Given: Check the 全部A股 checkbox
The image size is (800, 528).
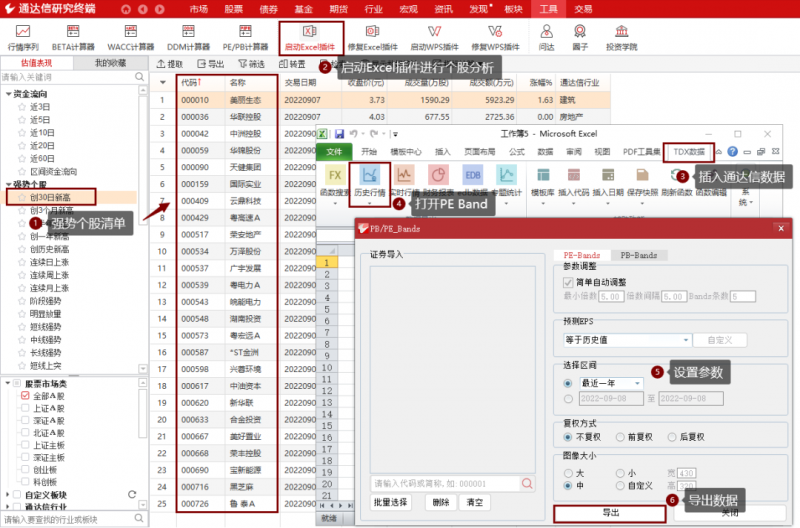Looking at the screenshot, I should tap(25, 395).
